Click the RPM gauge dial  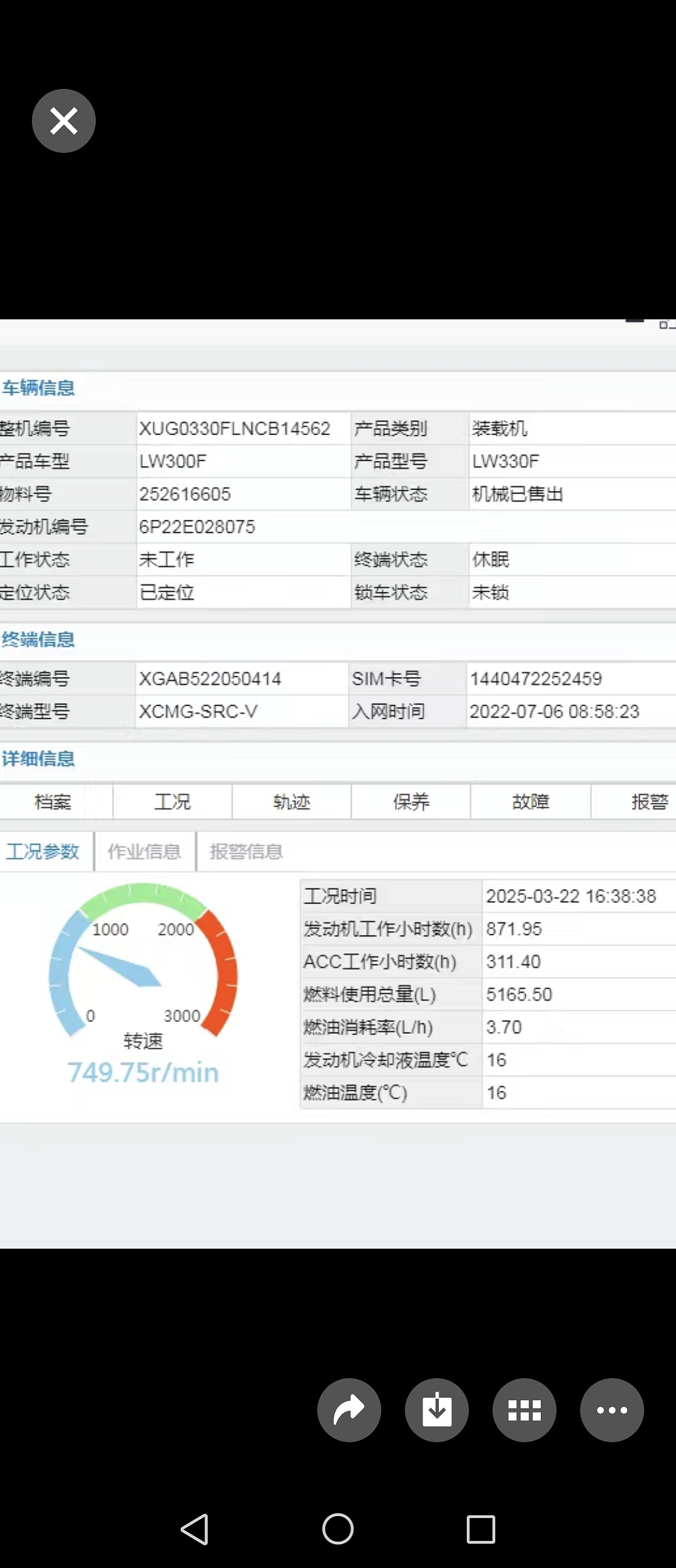[x=143, y=959]
